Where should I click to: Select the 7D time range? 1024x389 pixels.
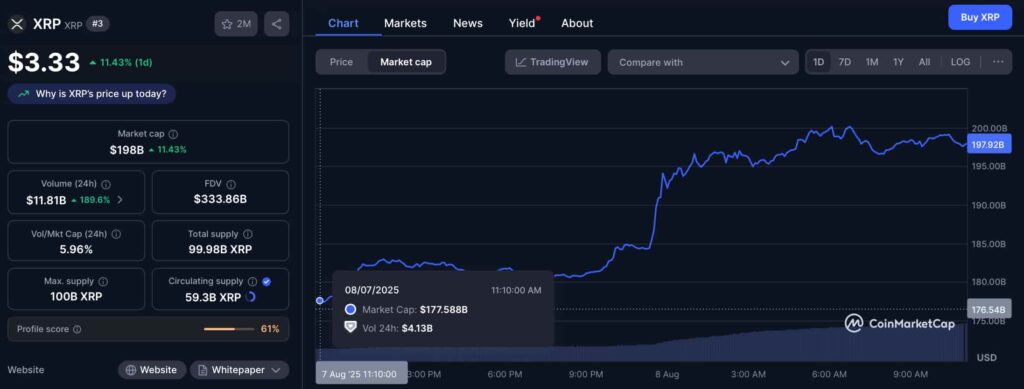point(844,62)
